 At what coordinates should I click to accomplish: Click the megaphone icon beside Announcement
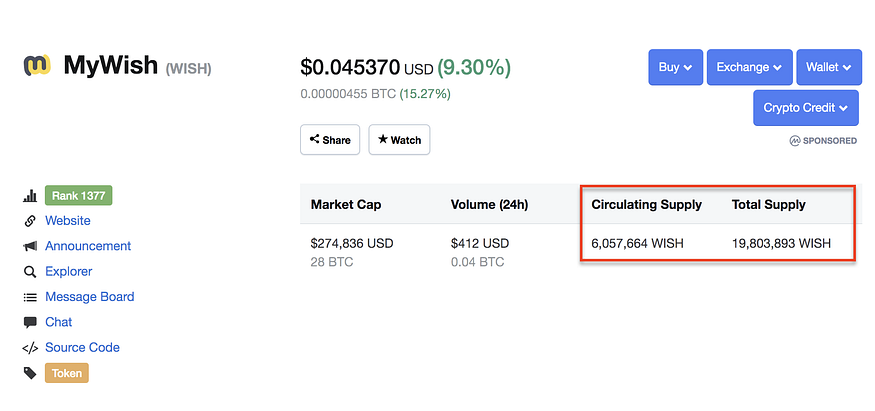click(30, 246)
